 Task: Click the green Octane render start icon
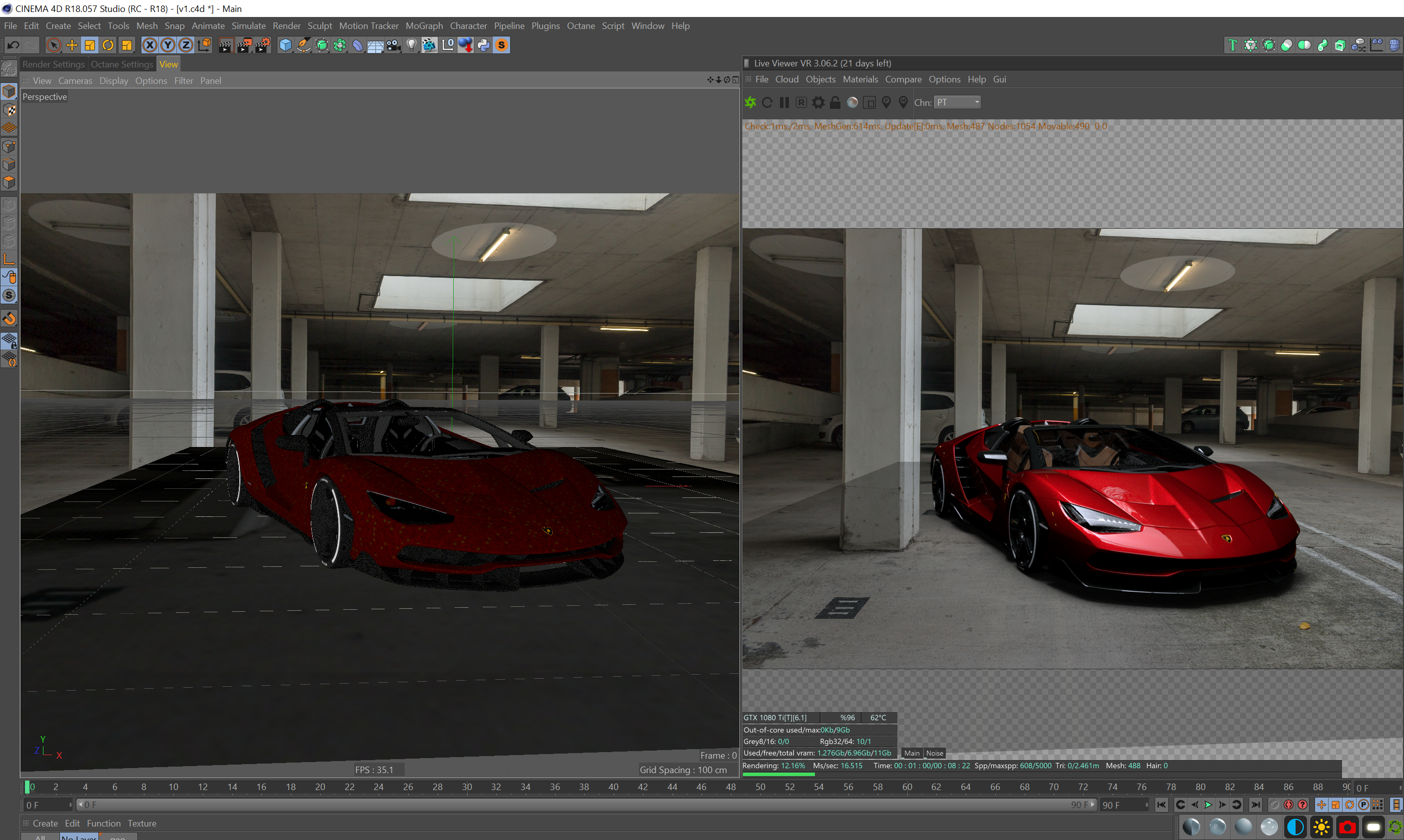point(750,102)
